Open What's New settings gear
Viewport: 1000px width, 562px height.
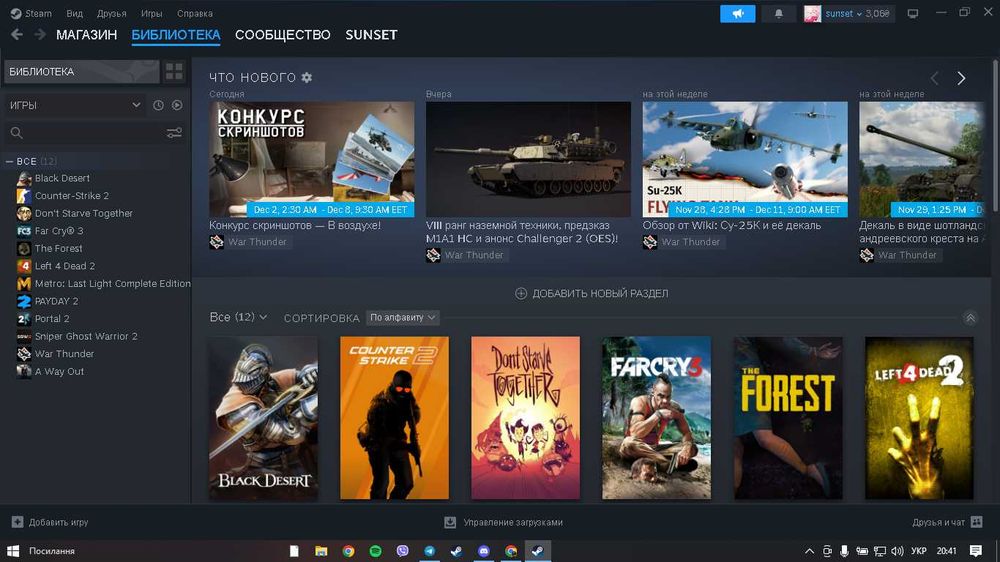[x=307, y=77]
